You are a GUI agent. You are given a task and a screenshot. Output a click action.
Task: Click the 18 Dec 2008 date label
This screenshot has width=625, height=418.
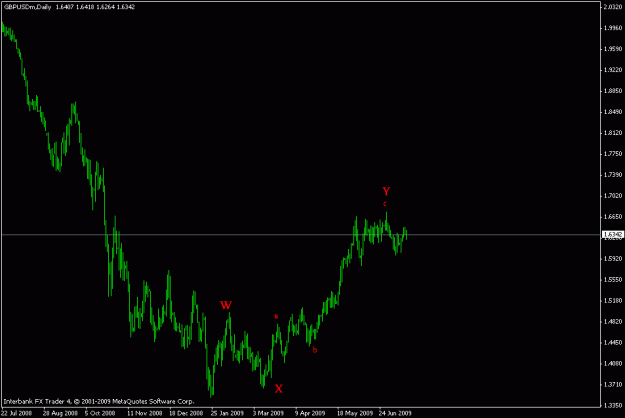pos(186,413)
